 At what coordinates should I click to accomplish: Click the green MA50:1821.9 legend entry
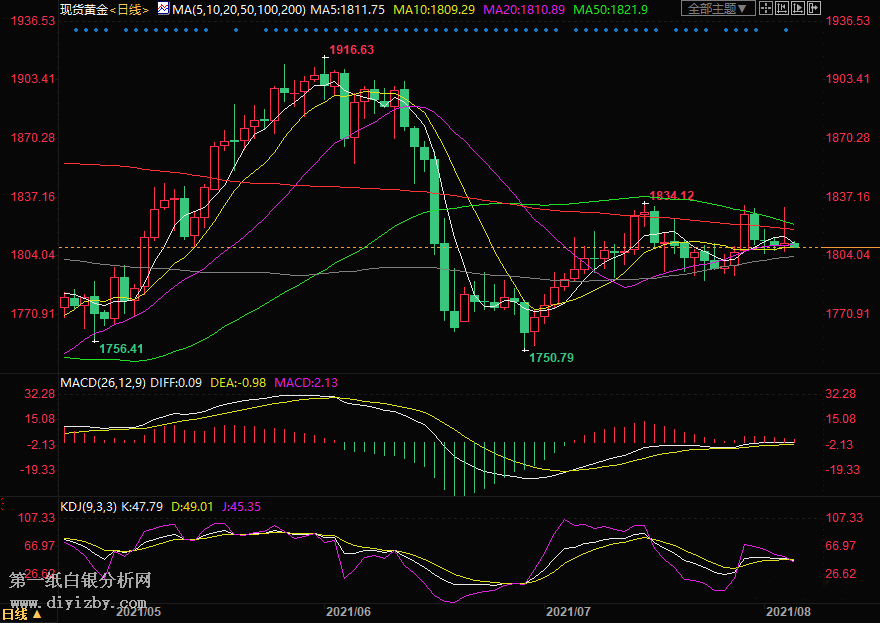coord(610,9)
